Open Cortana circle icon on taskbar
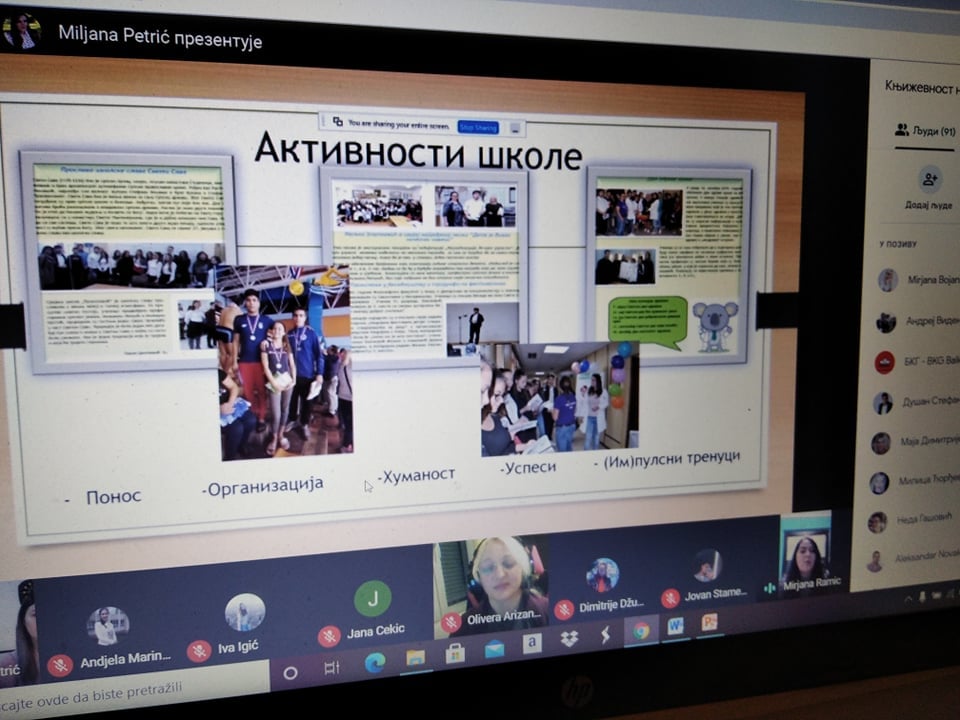The height and width of the screenshot is (720, 960). [290, 673]
